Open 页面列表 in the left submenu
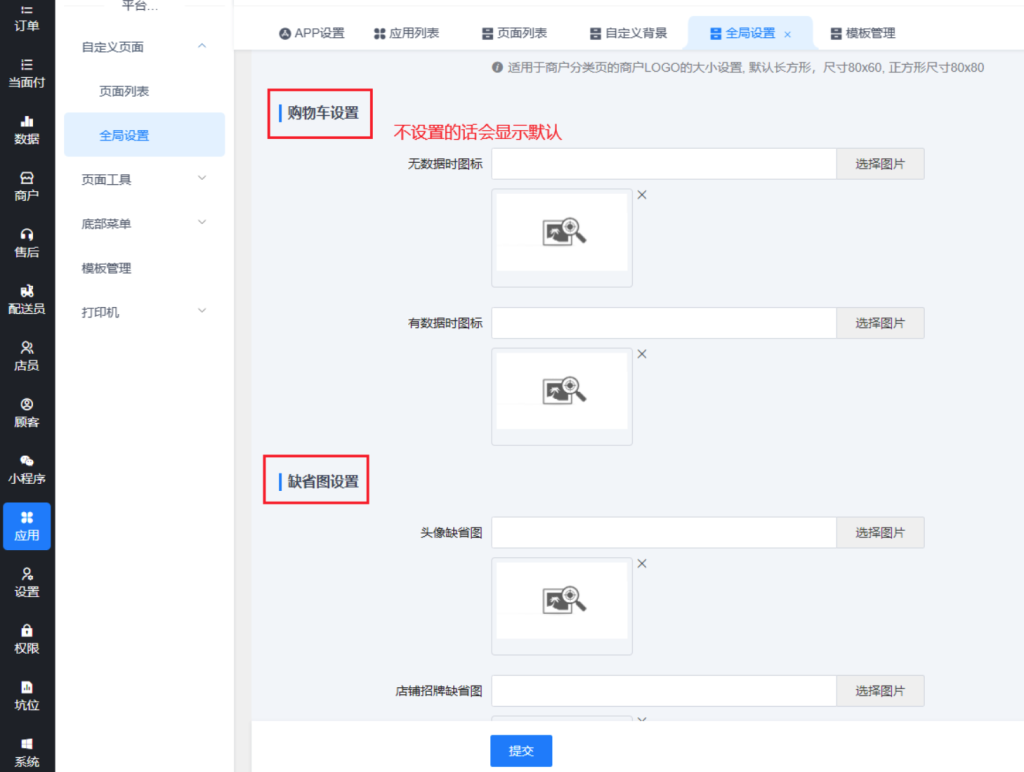 tap(124, 91)
